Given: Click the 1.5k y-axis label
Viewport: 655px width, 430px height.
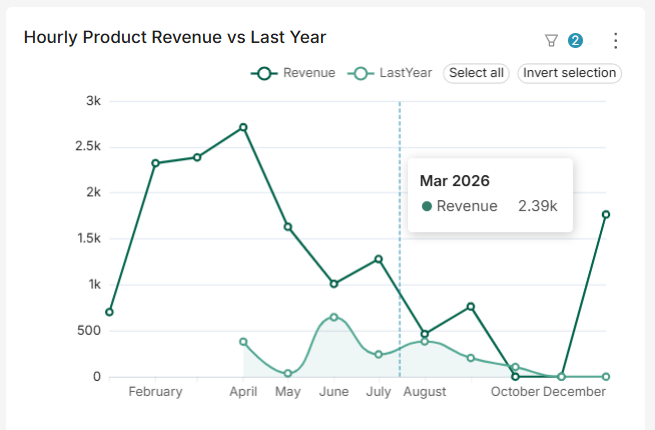Looking at the screenshot, I should (89, 238).
